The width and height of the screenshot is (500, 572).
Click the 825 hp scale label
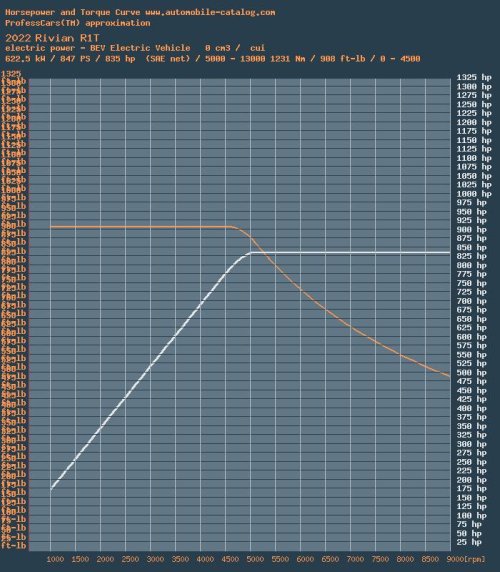click(x=472, y=256)
